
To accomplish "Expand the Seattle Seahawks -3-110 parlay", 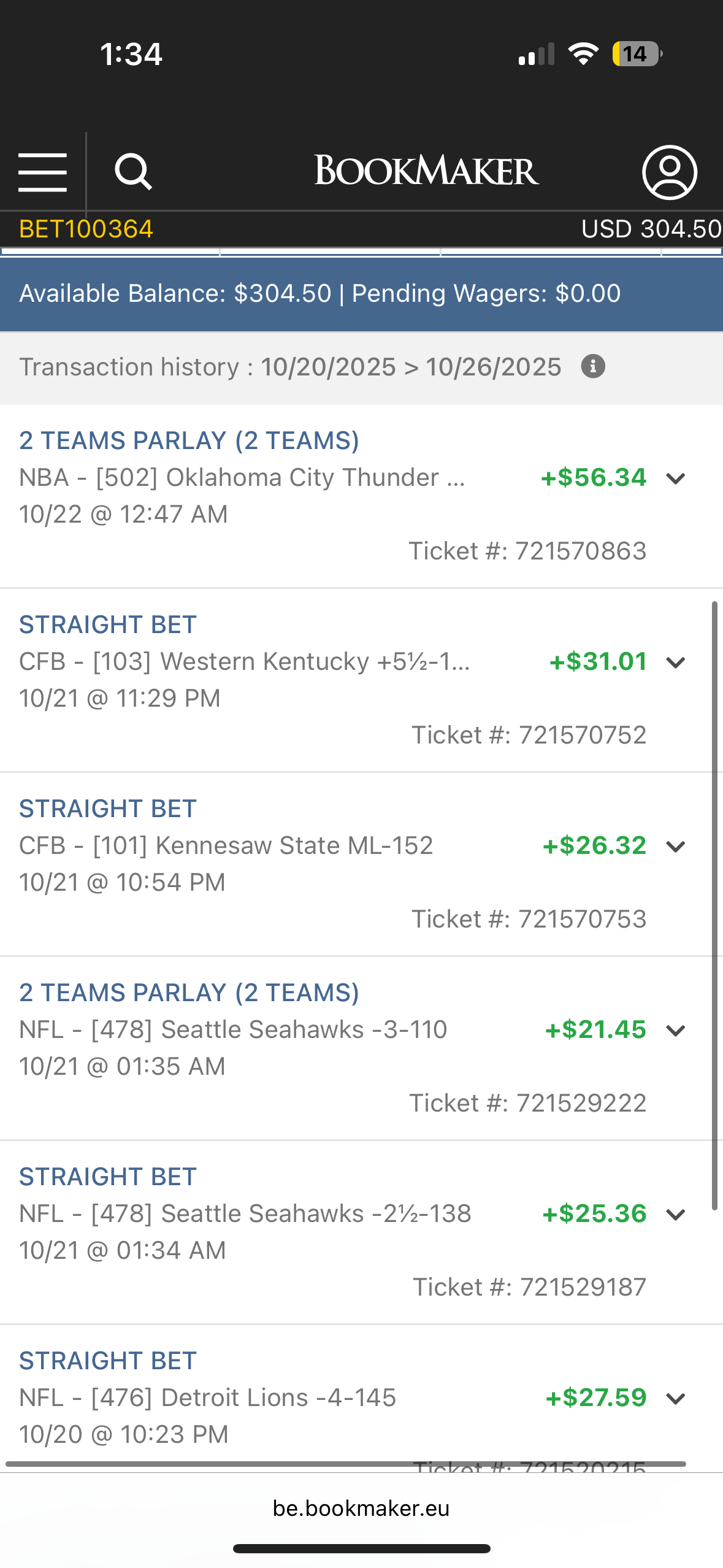I will (x=676, y=1031).
